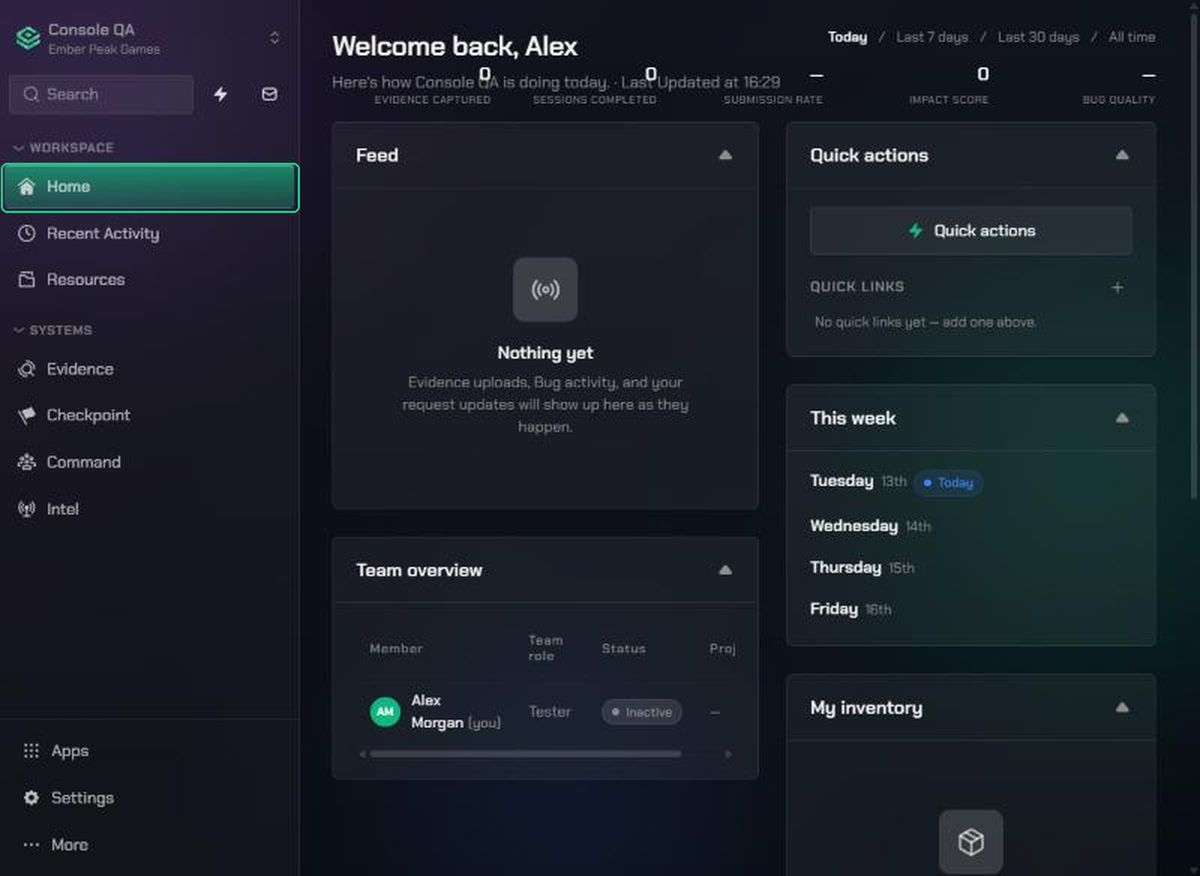The image size is (1200, 876).
Task: Click the Team role column header
Action: [546, 648]
